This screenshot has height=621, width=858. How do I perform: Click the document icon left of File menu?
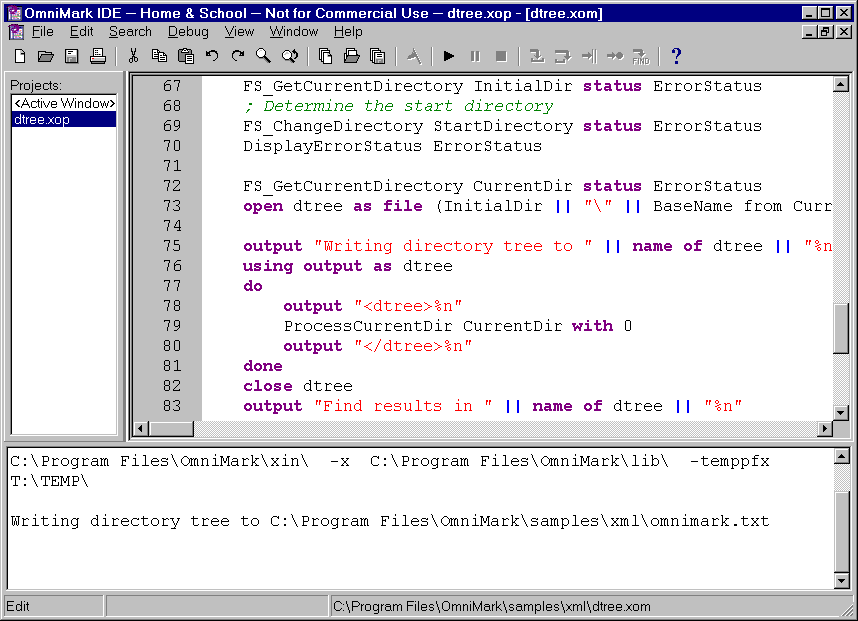[x=16, y=32]
